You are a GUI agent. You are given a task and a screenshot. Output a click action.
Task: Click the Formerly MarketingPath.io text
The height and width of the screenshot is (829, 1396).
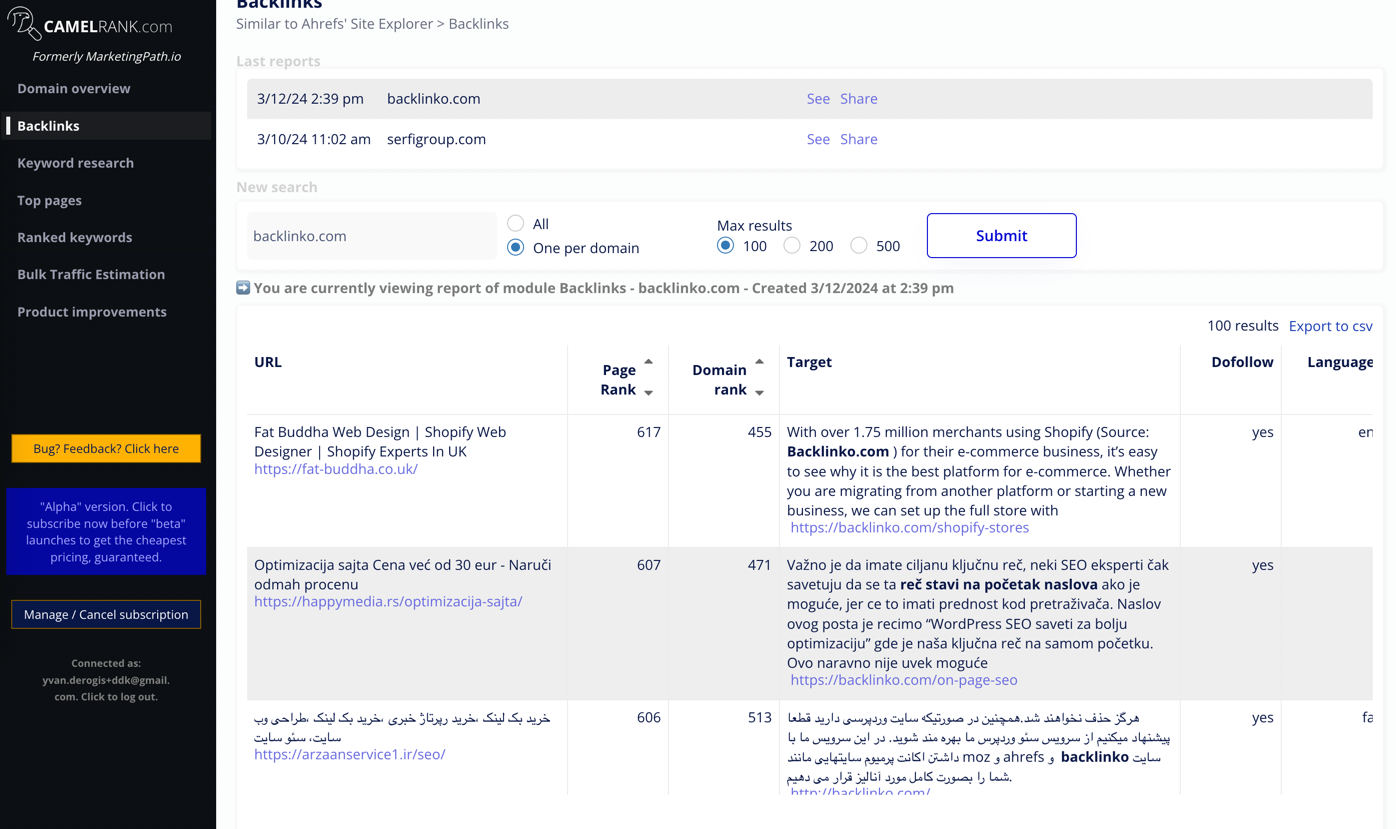point(107,57)
